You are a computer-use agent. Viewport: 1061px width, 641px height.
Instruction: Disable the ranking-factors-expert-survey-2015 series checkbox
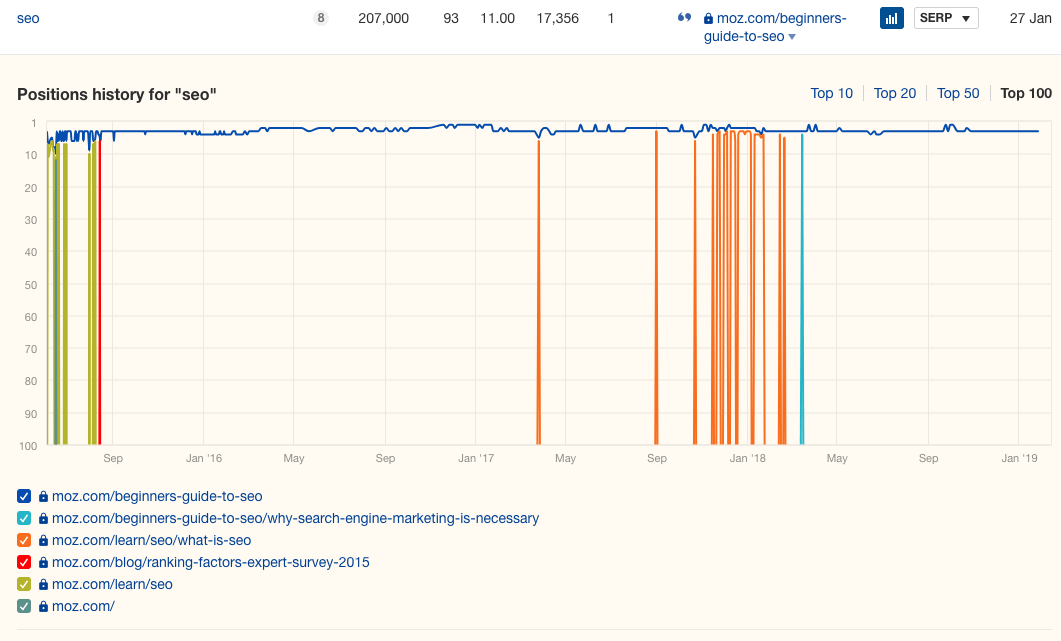click(24, 562)
